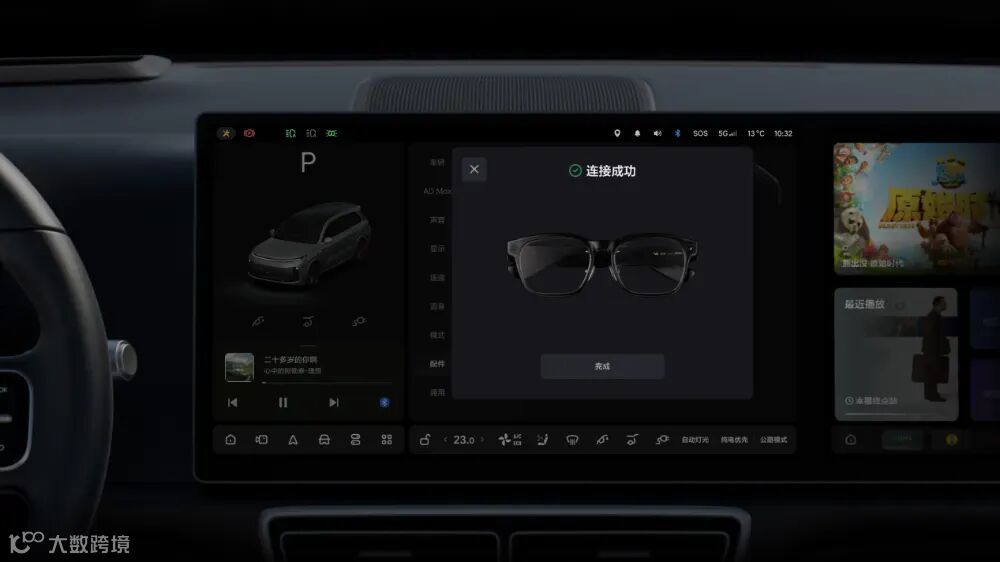Tap the home icon on right screen
Image resolution: width=1000 pixels, height=562 pixels.
tap(851, 440)
